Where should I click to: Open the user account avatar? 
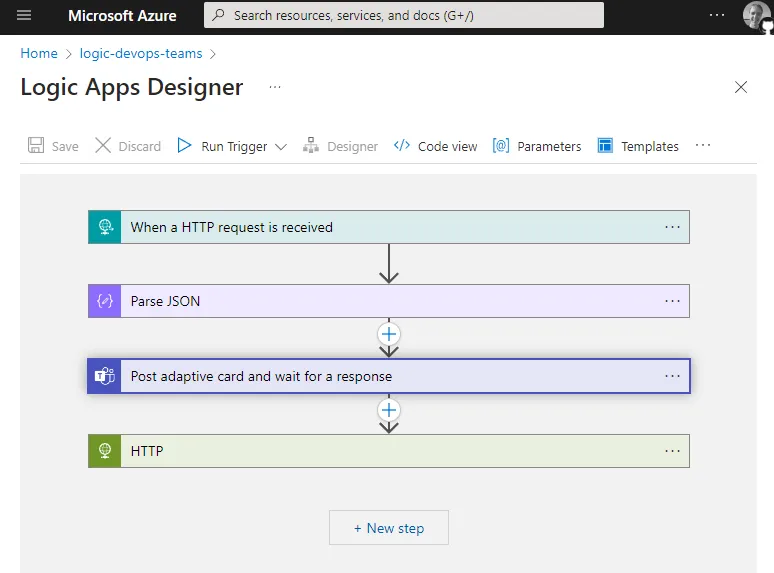pos(755,16)
